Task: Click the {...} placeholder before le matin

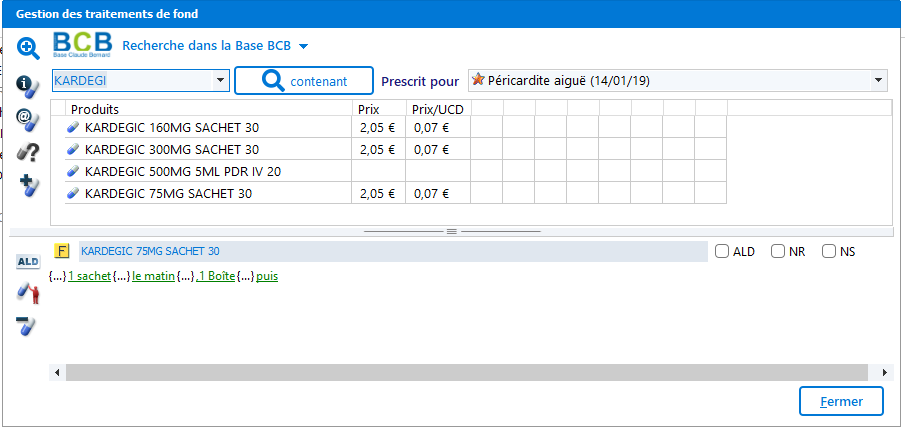Action: 121,276
